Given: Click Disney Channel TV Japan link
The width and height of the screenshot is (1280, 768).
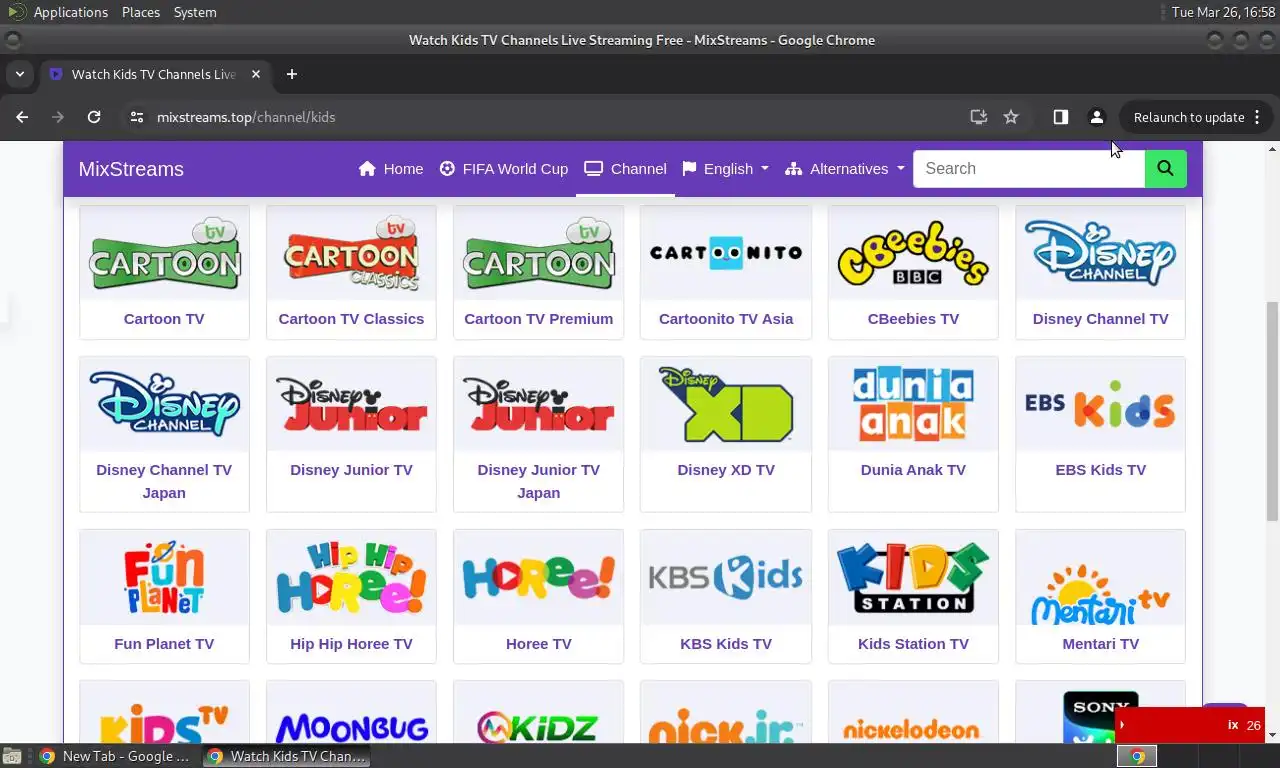Looking at the screenshot, I should (164, 481).
